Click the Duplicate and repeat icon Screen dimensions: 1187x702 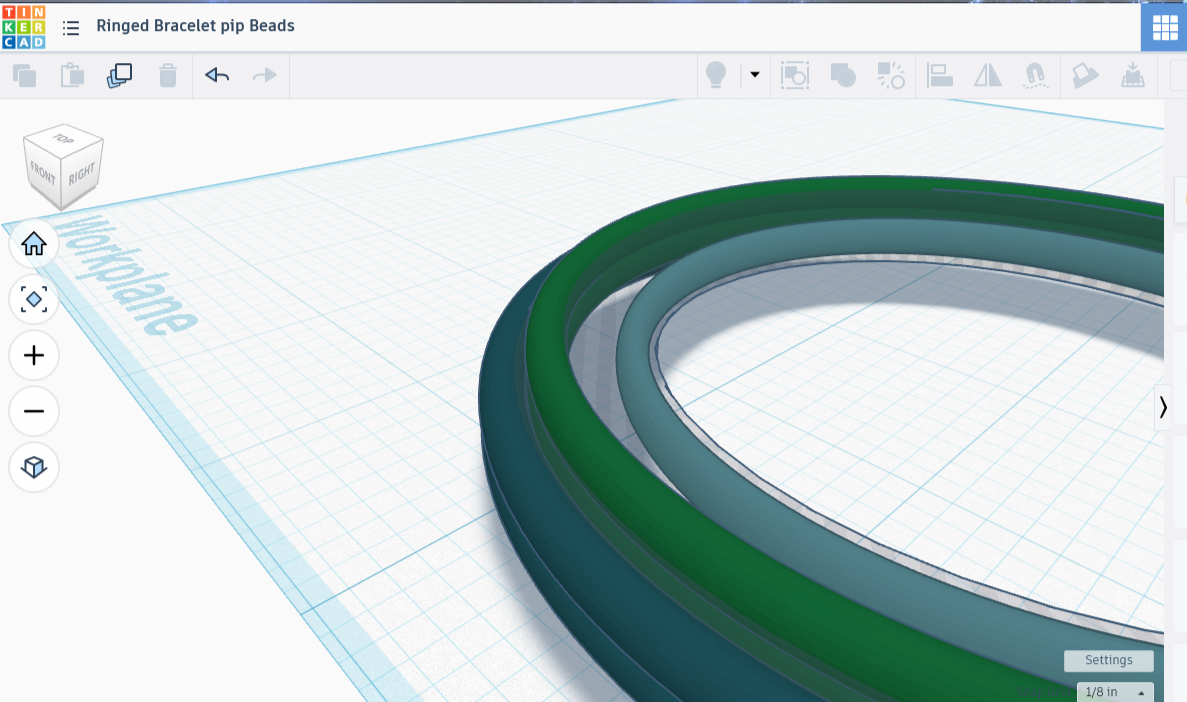tap(119, 75)
